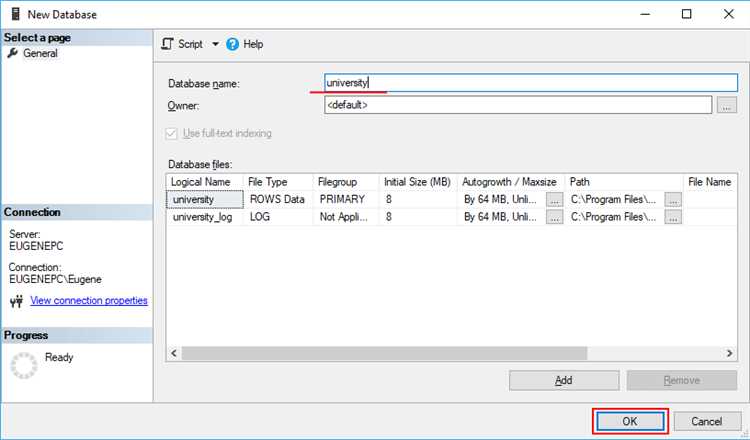
Task: Open autogrowth settings for university_log row
Action: tap(554, 218)
